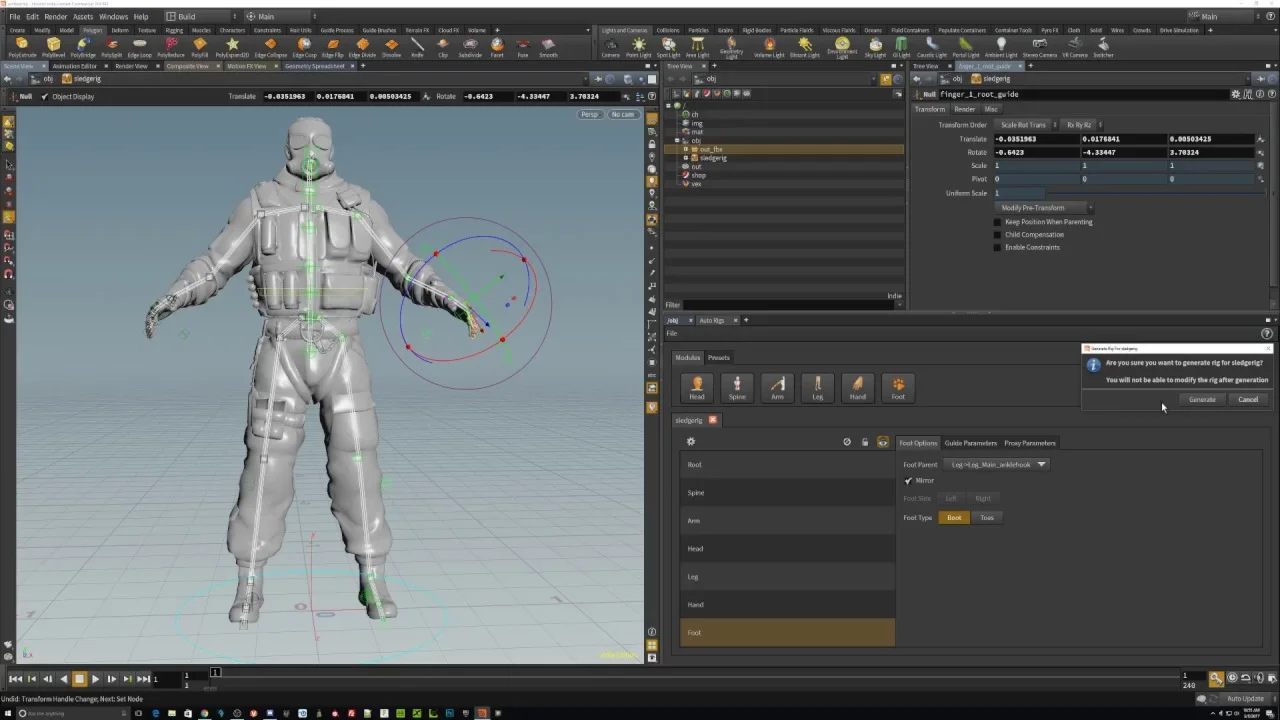Open the Foot Parent dropdown
Viewport: 1280px width, 720px height.
tap(1041, 464)
